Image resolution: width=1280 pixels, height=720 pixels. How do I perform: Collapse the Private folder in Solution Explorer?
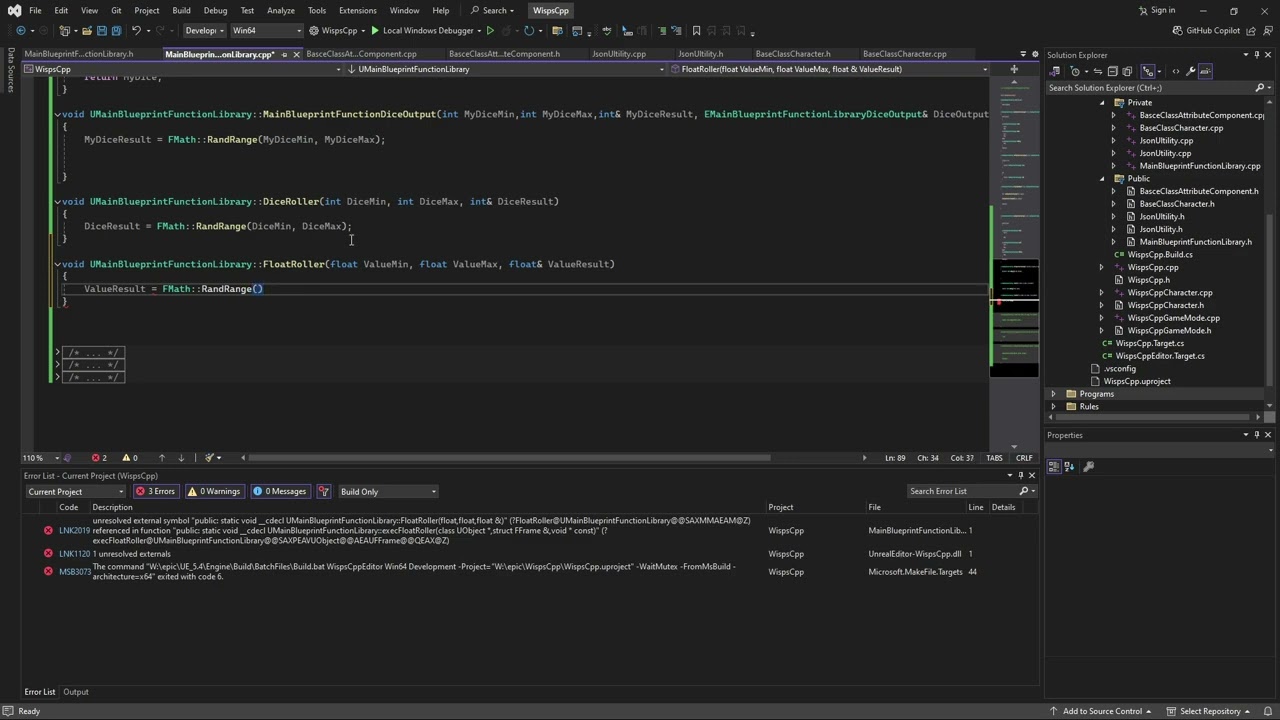(1102, 103)
